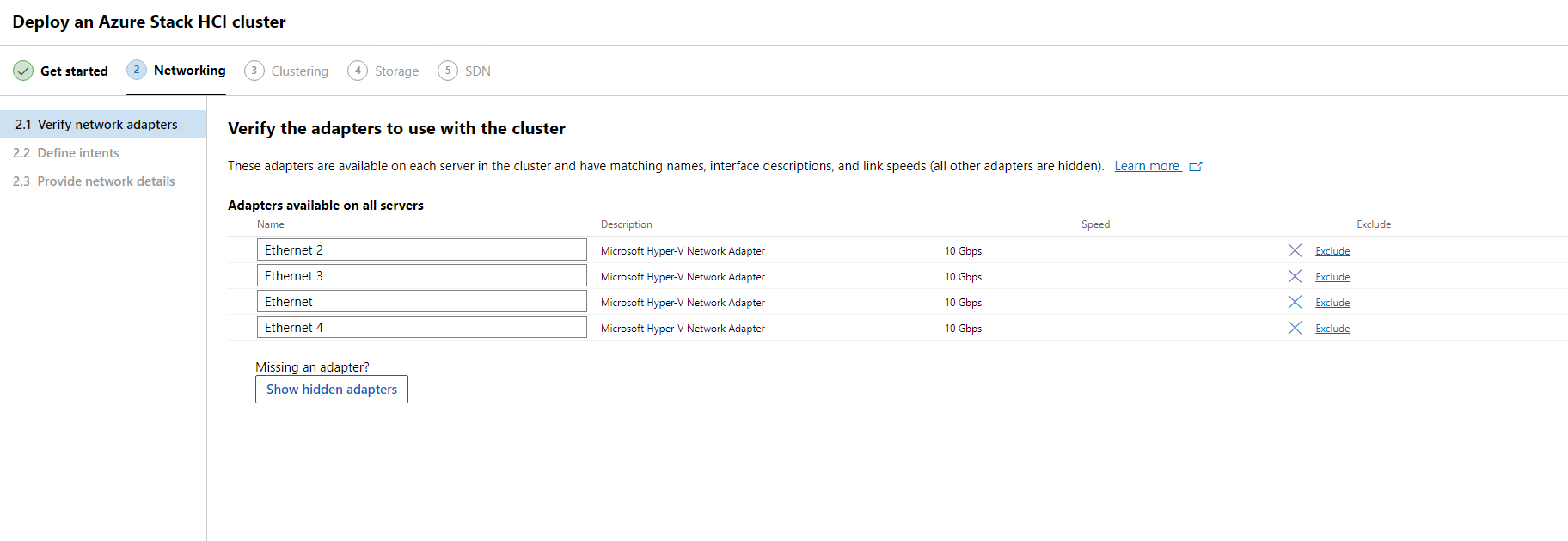Click the step 3 Clustering circle icon
Viewport: 1568px width, 541px height.
254,71
